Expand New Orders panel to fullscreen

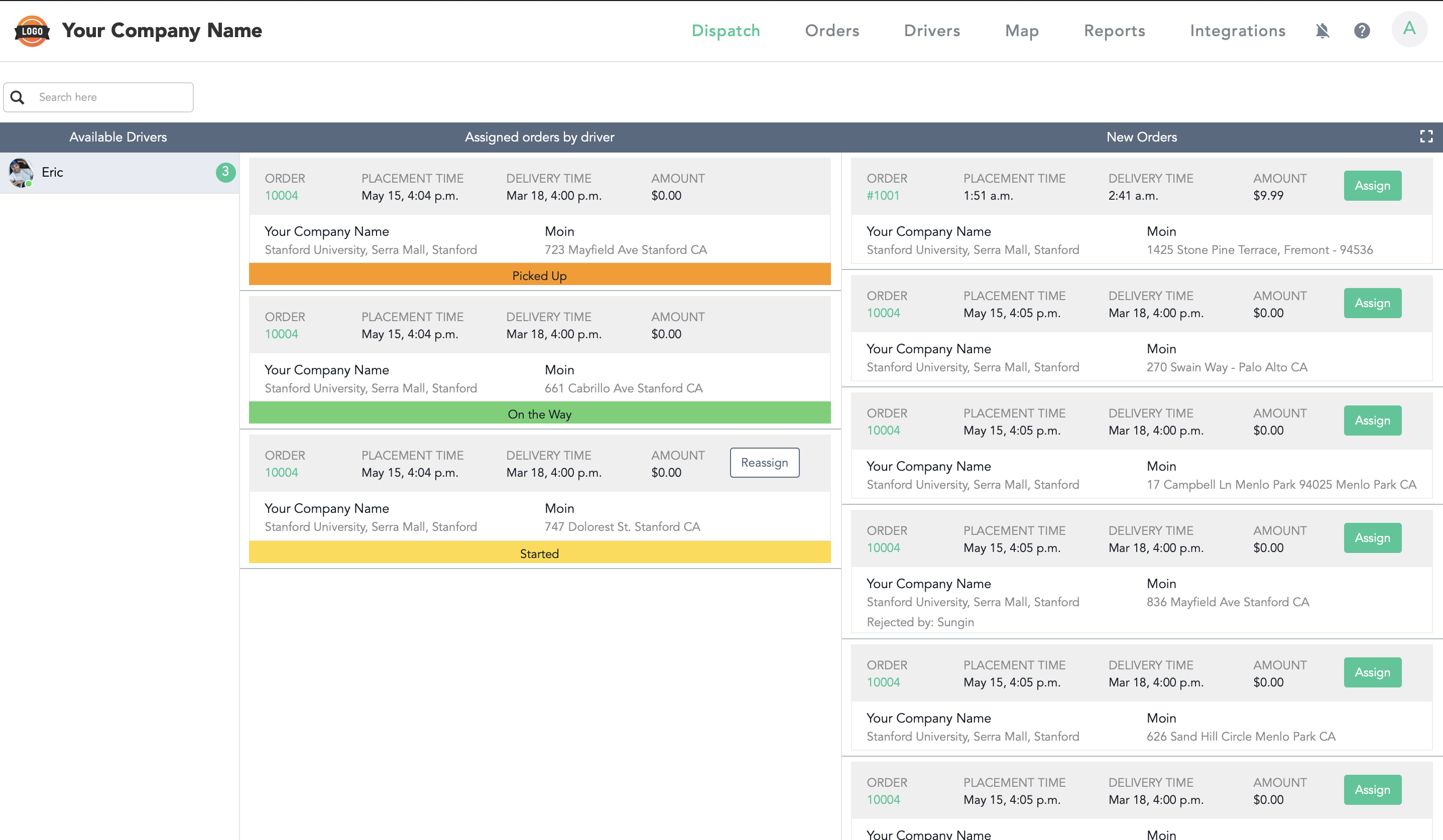(1426, 136)
